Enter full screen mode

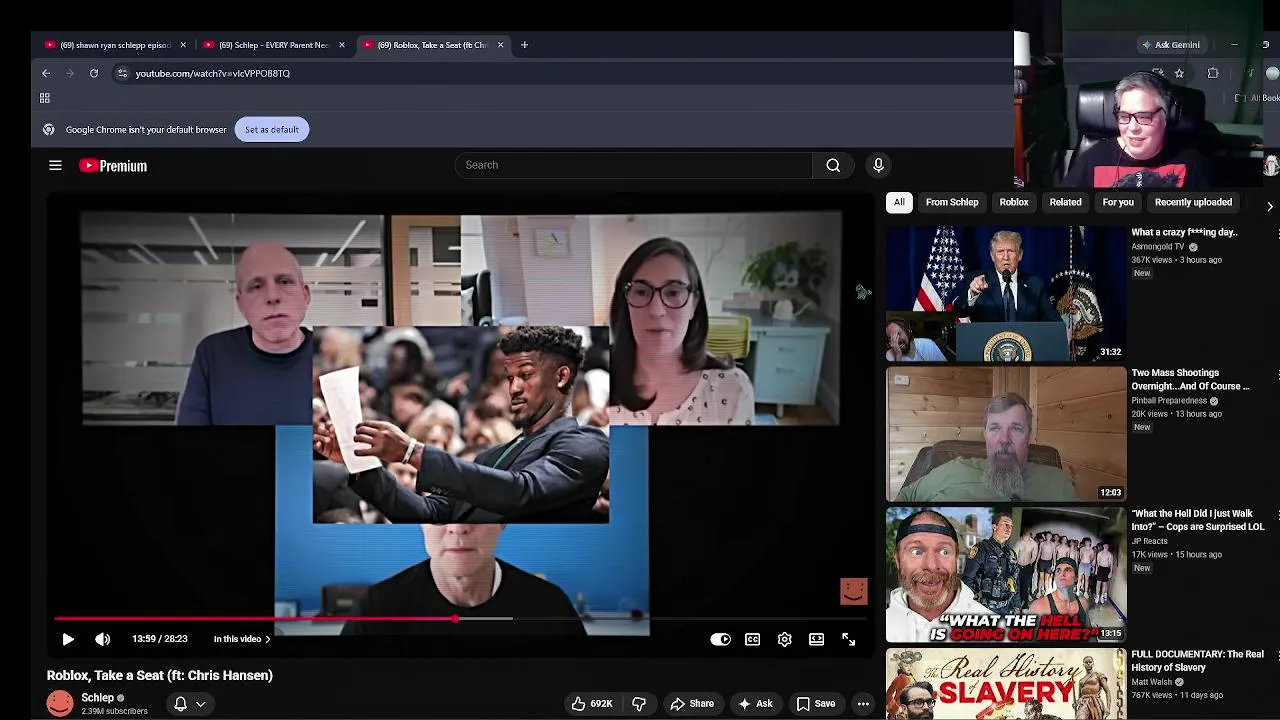tap(848, 639)
